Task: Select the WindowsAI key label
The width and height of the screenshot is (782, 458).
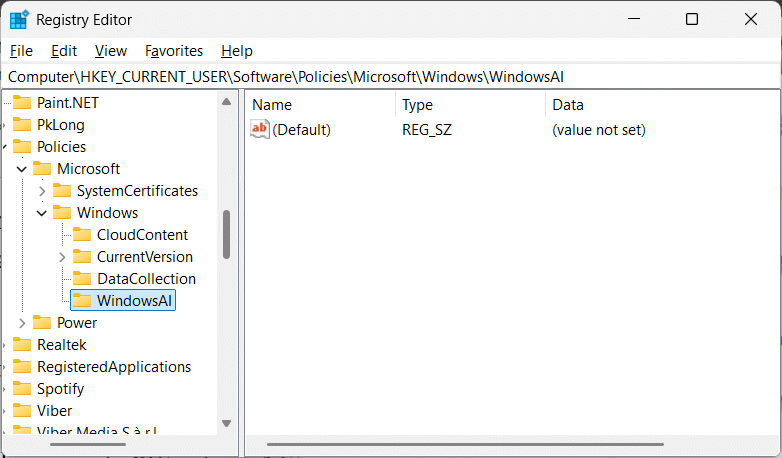Action: click(134, 300)
